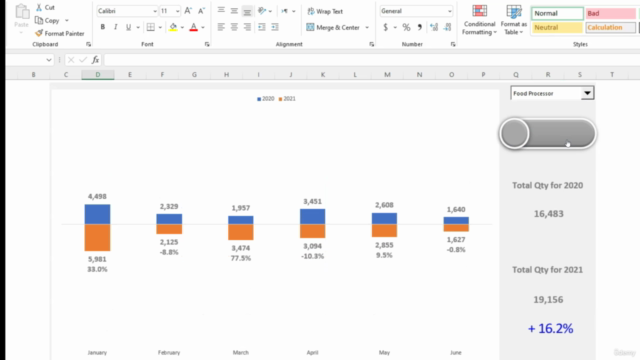Apply Percent Style format
Screen dimensions: 640x360
click(x=406, y=27)
